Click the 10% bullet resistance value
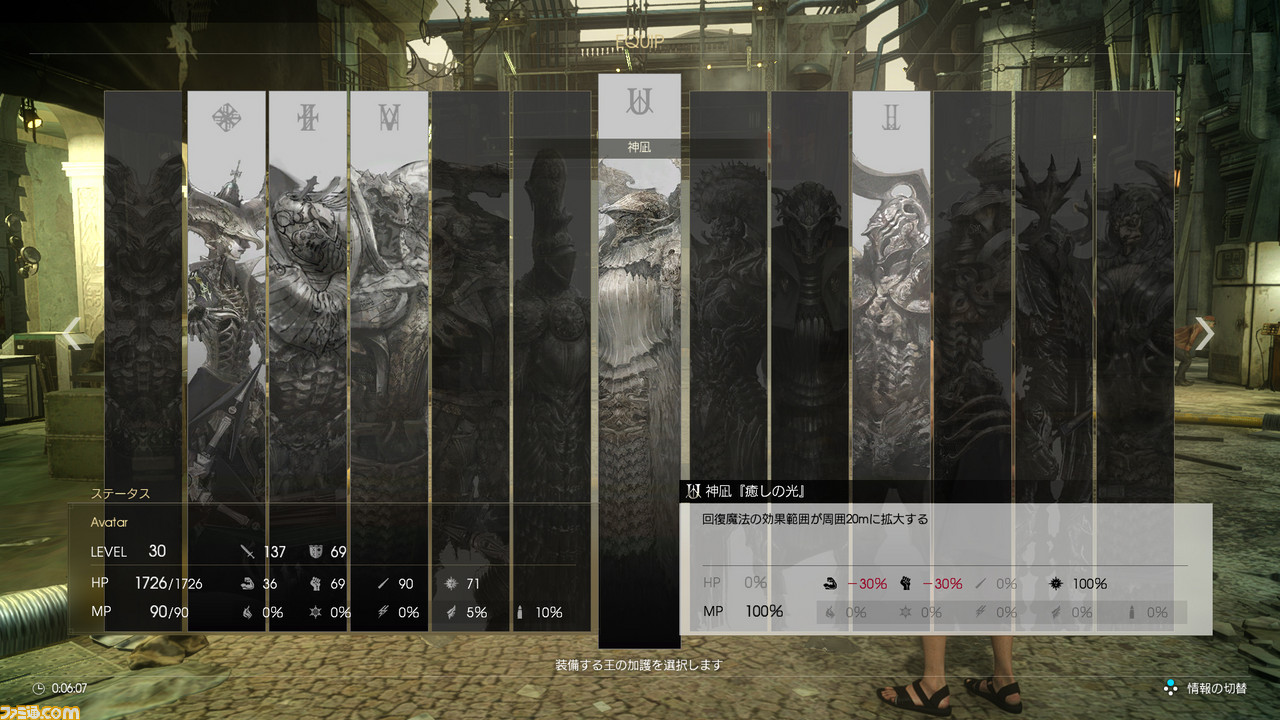This screenshot has height=720, width=1280. [548, 612]
